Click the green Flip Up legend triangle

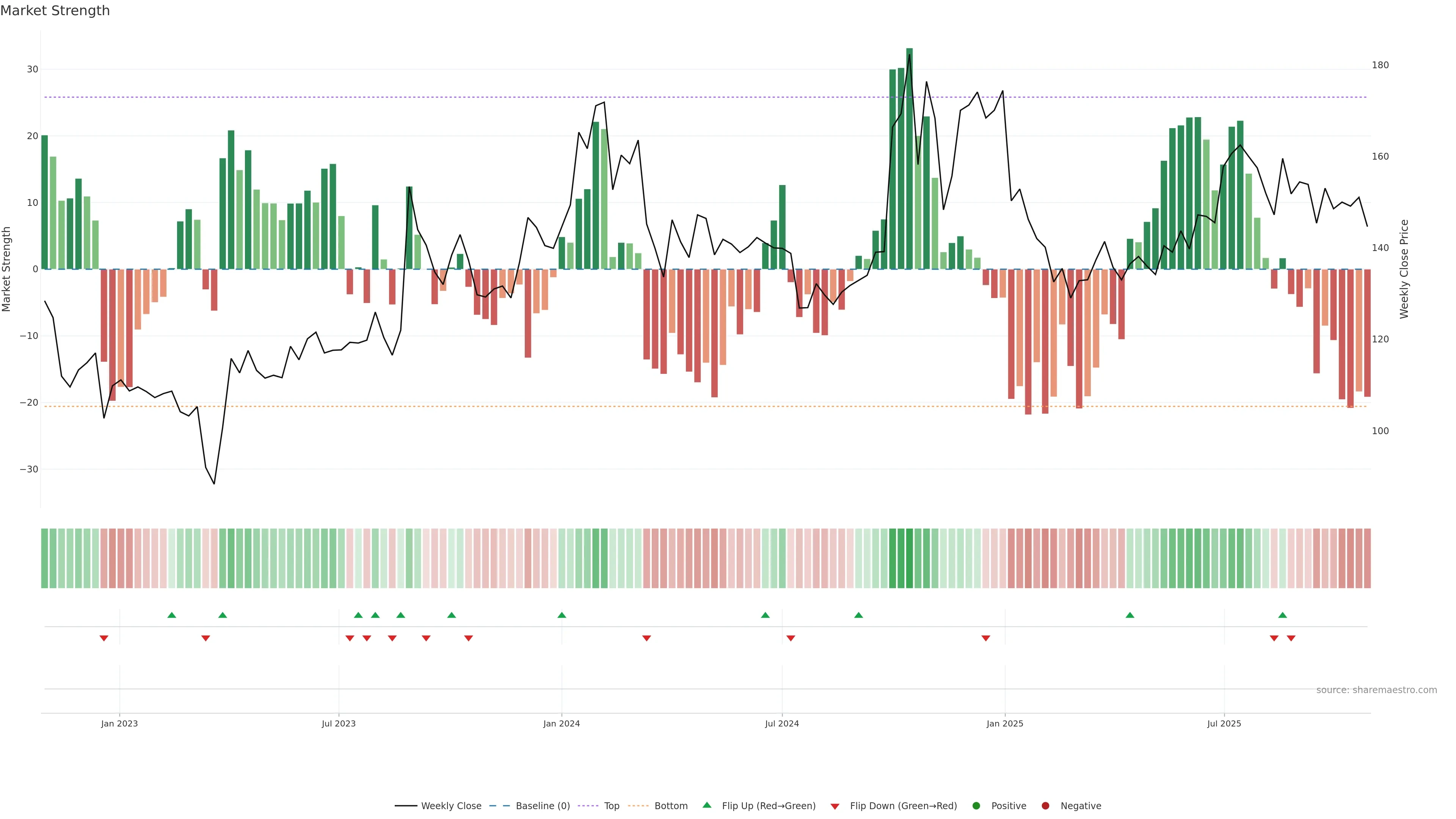(x=706, y=805)
